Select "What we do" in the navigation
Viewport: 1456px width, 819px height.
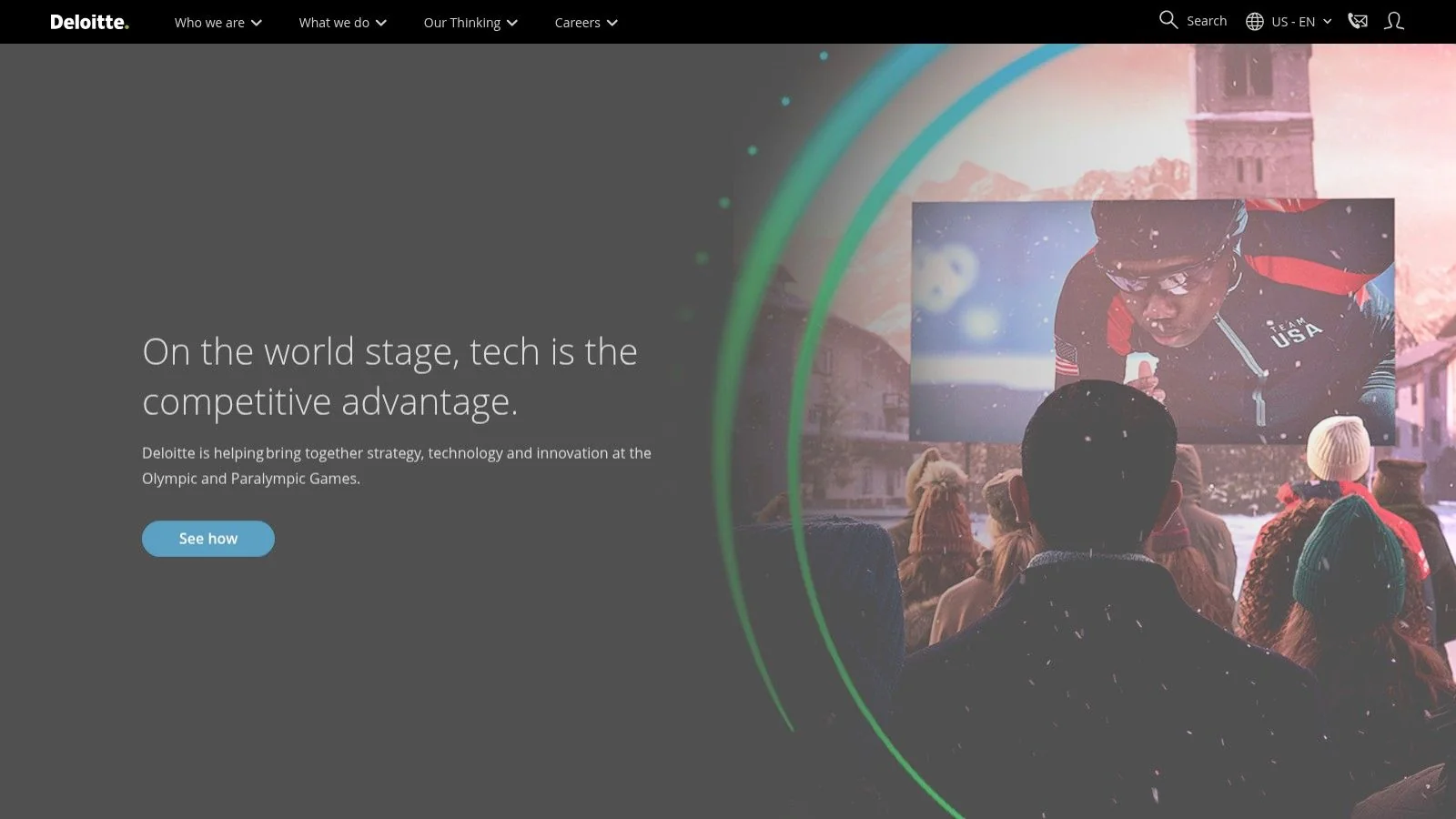pyautogui.click(x=333, y=22)
